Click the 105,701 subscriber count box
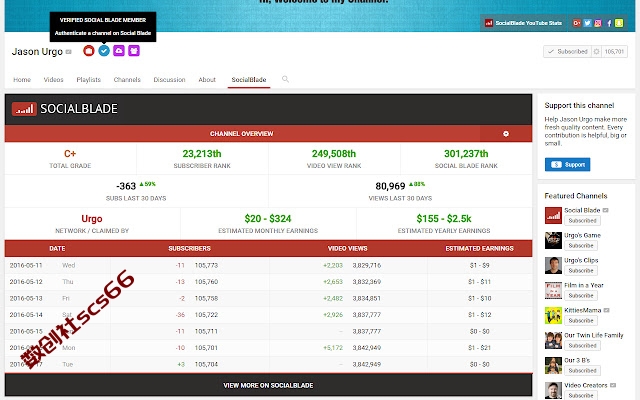This screenshot has width=640, height=400. (x=614, y=51)
